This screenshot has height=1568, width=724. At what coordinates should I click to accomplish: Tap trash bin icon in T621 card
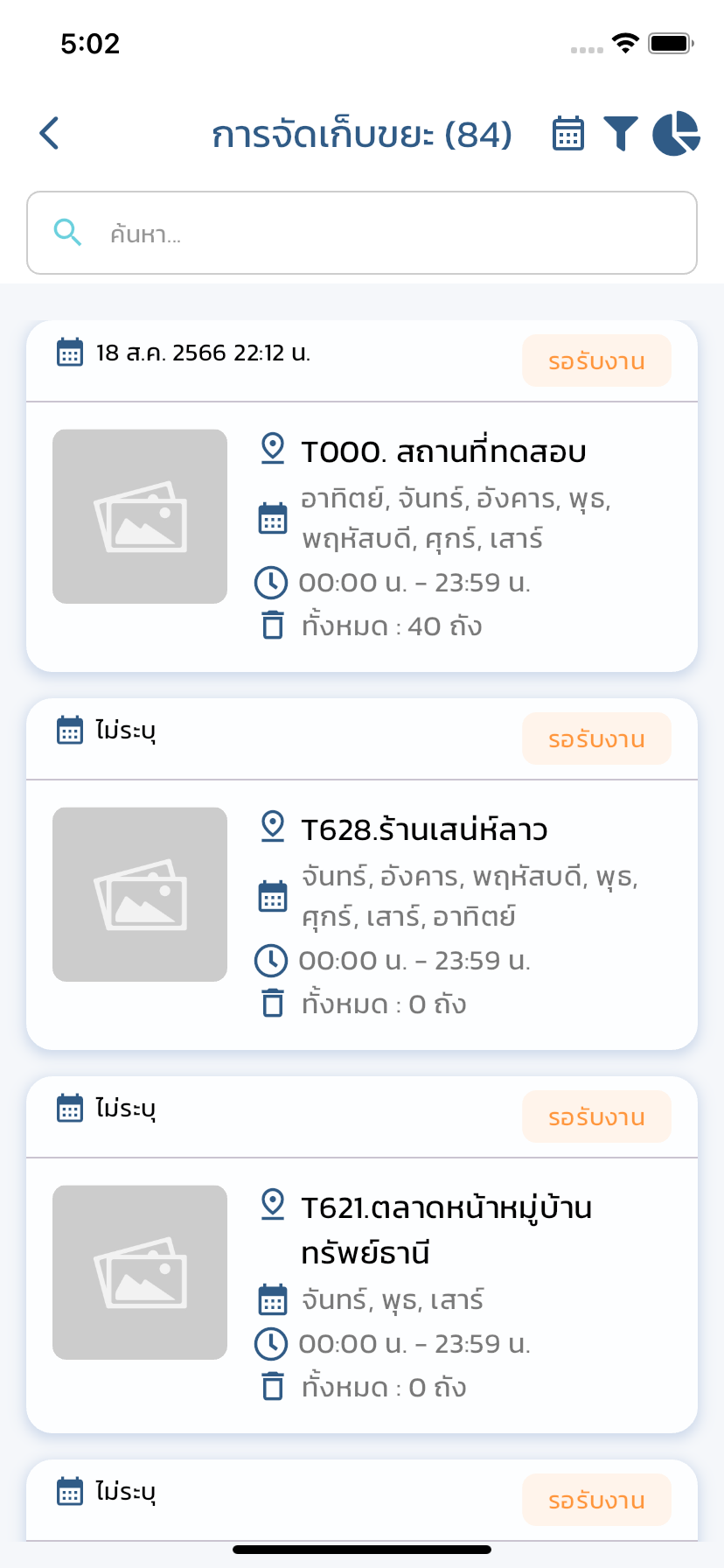click(273, 1387)
